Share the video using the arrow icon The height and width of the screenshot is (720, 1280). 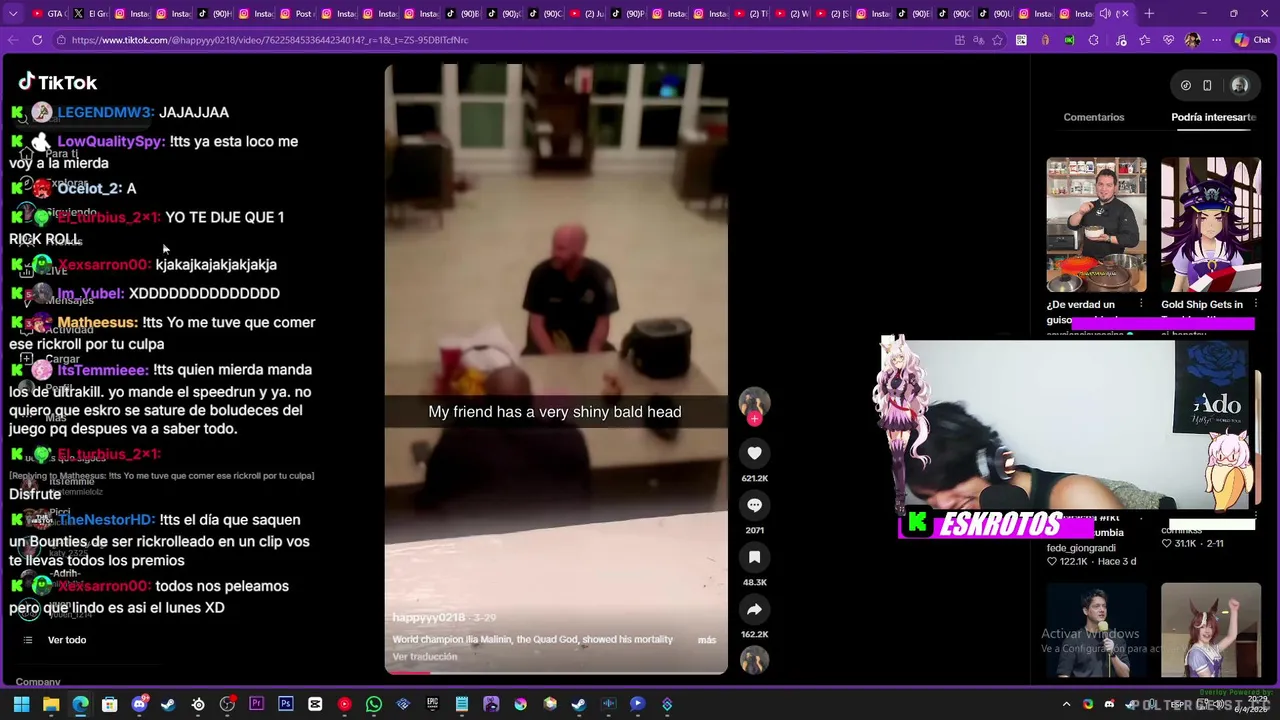(x=754, y=609)
